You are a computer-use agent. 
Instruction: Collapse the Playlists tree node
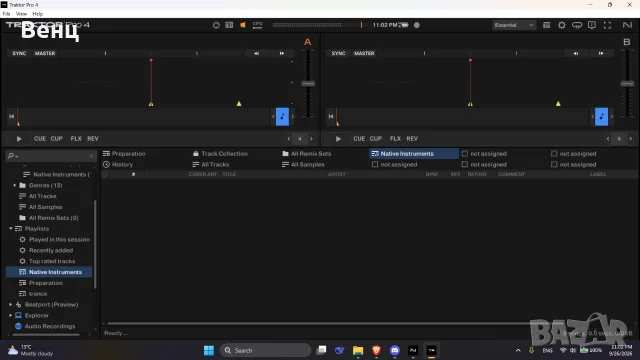[x=11, y=229]
